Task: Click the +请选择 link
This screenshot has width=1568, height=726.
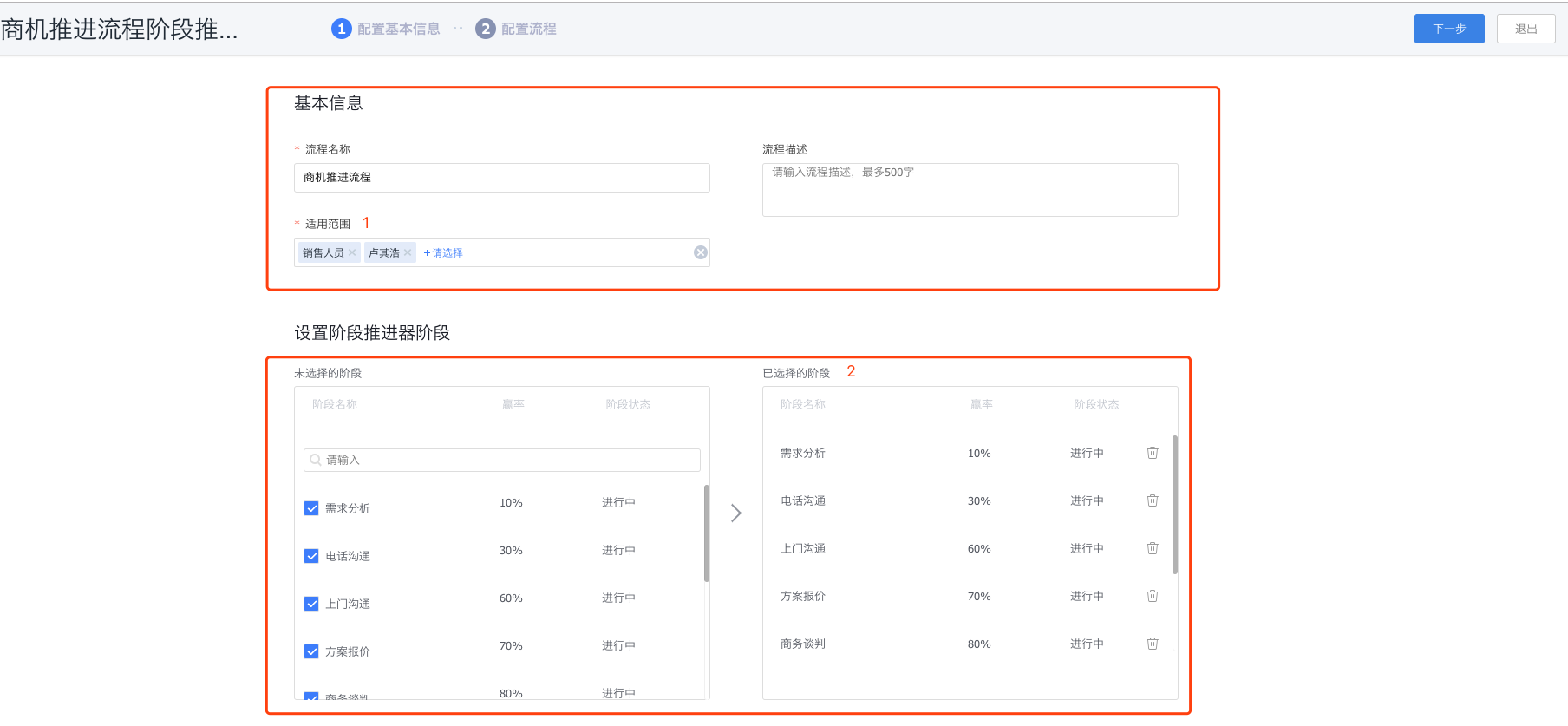Action: pos(443,252)
